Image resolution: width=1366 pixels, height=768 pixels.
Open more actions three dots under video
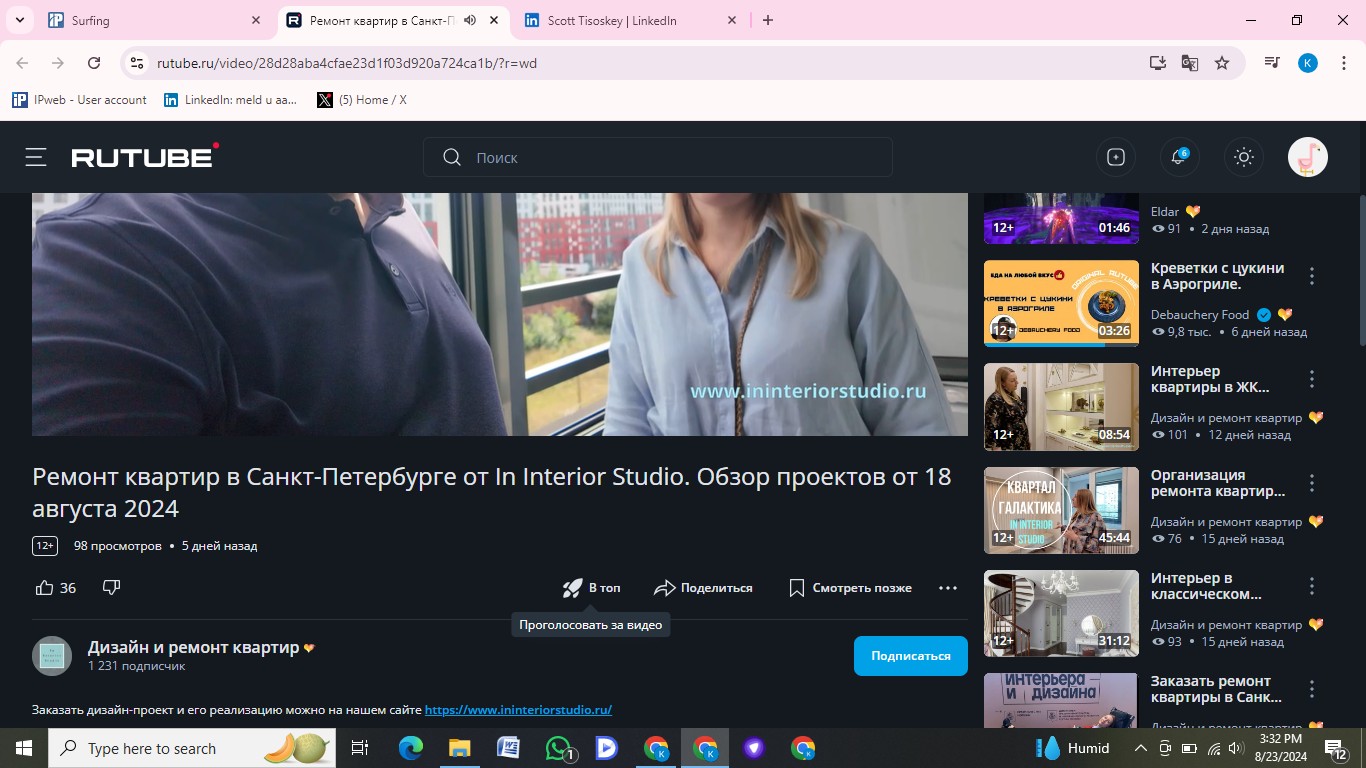click(948, 588)
